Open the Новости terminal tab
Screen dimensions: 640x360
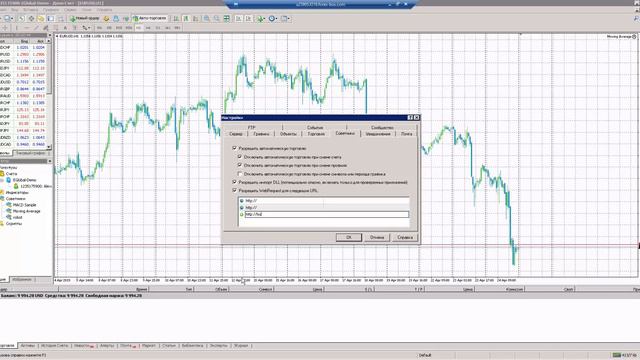(x=83, y=346)
